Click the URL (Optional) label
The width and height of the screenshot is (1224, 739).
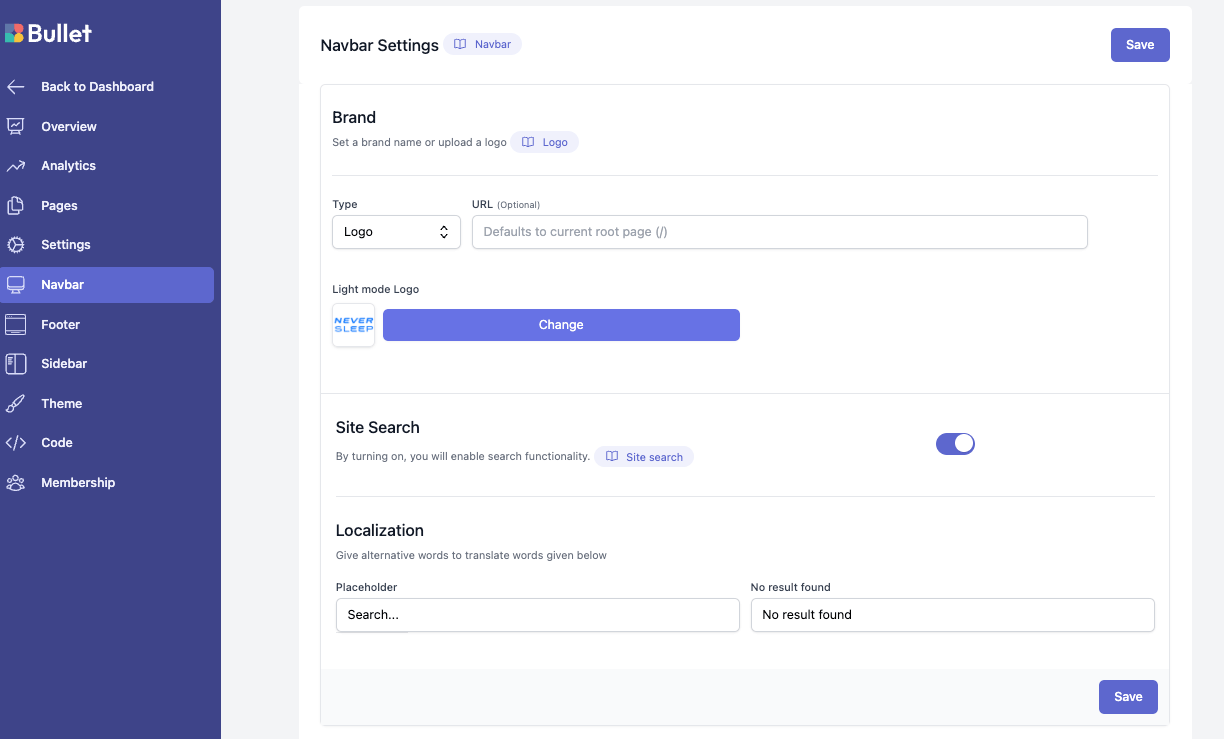click(x=506, y=204)
